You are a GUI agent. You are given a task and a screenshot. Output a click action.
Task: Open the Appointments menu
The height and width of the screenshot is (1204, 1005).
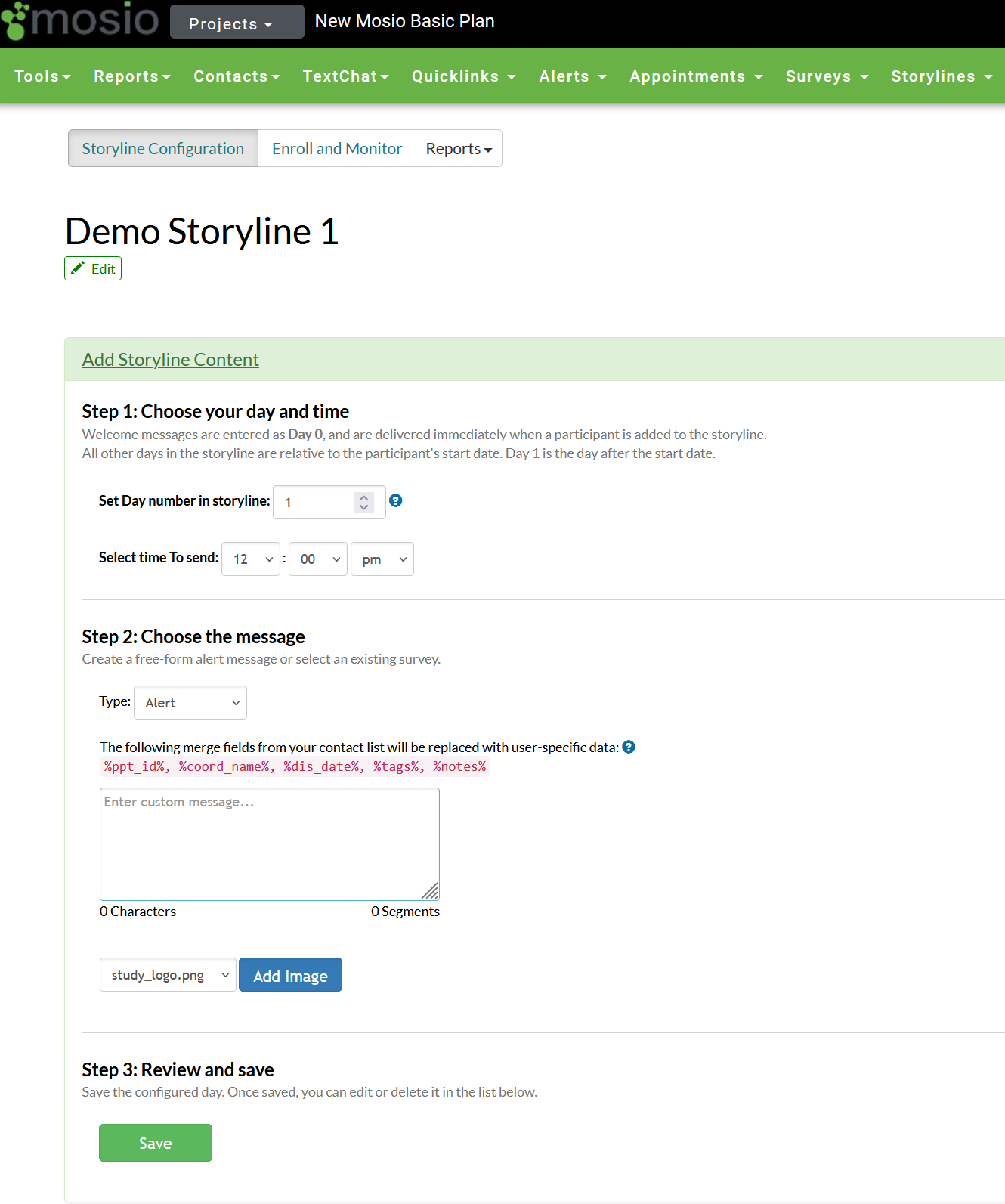tap(696, 76)
